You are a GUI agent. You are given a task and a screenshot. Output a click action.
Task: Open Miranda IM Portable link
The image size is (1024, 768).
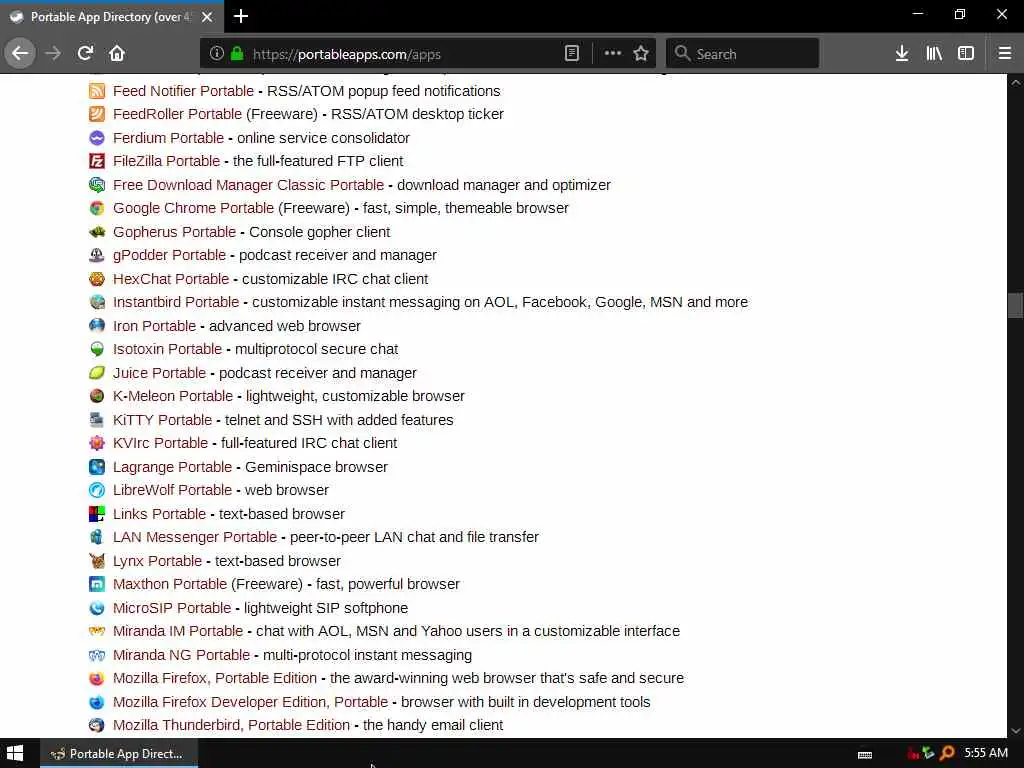178,631
